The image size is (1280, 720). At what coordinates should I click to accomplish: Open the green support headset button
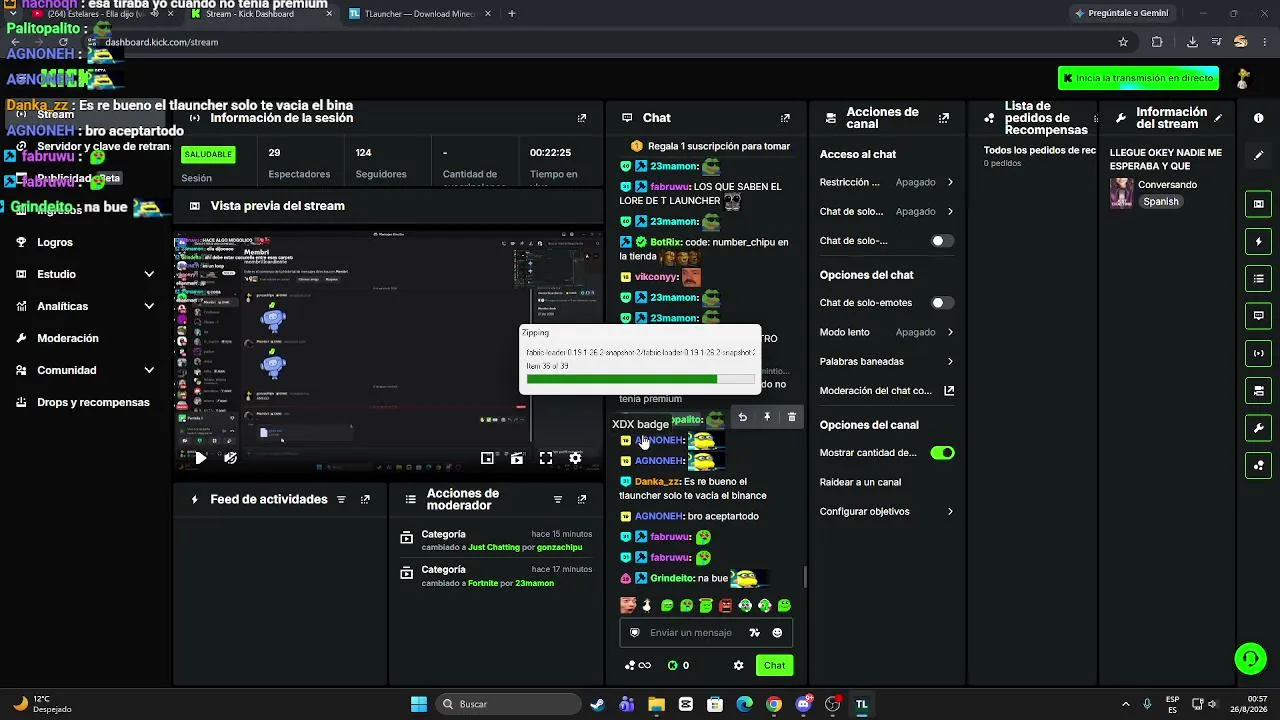[1250, 658]
